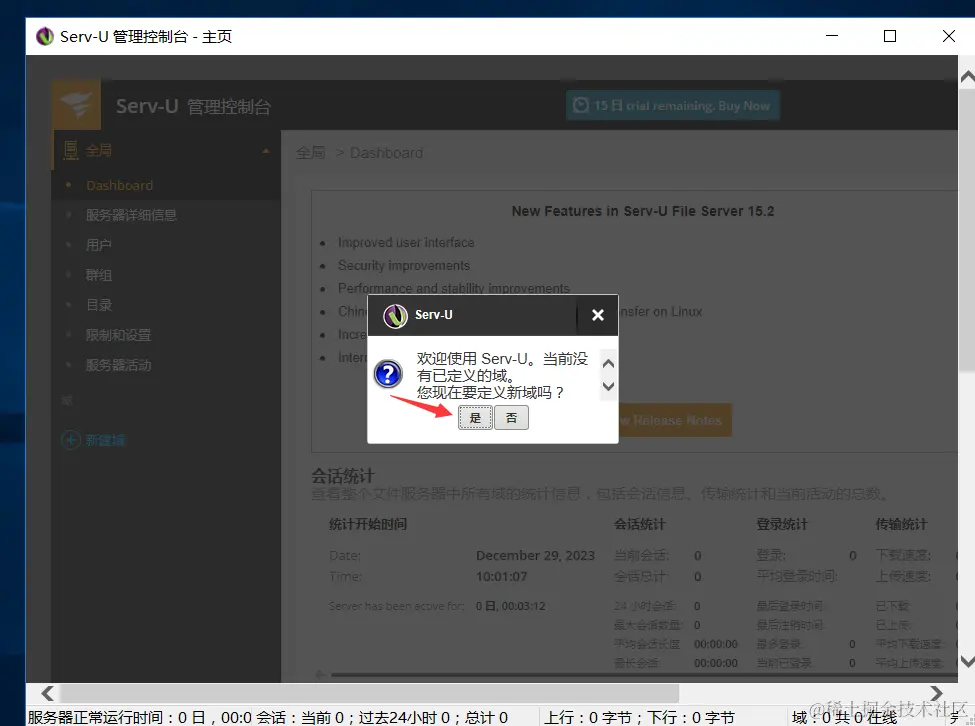Click the 全局 server icon in the sidebar
This screenshot has width=975, height=726.
(x=71, y=150)
